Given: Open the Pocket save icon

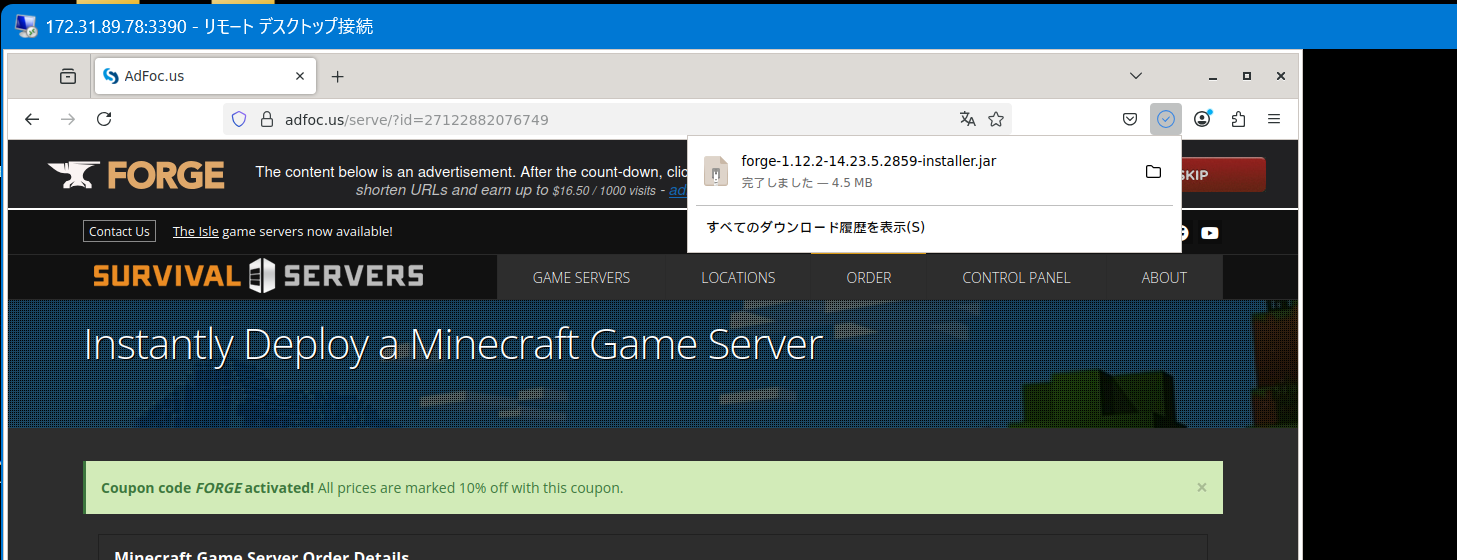Looking at the screenshot, I should (x=1129, y=119).
